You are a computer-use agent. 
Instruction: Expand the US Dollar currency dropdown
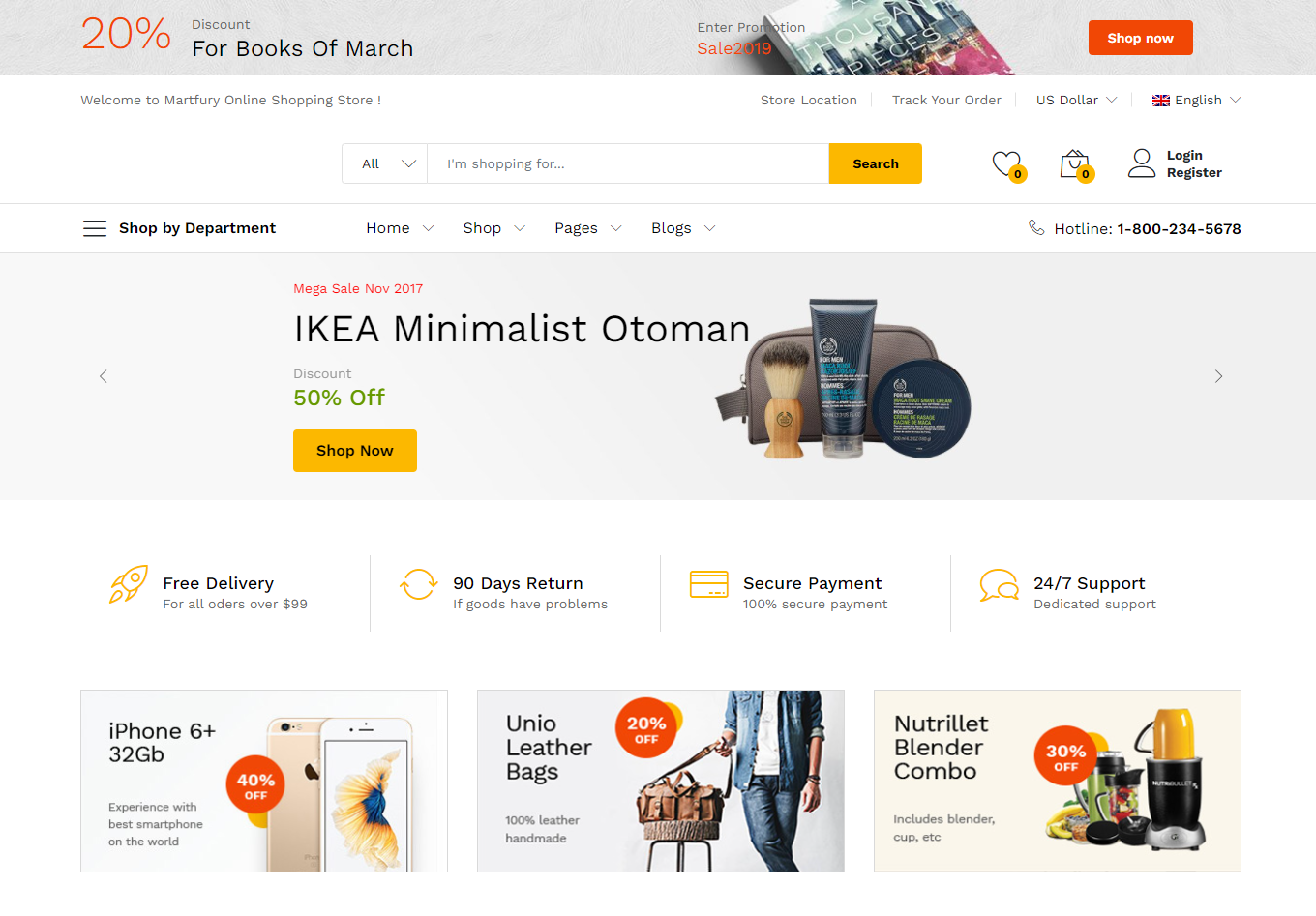[1077, 100]
